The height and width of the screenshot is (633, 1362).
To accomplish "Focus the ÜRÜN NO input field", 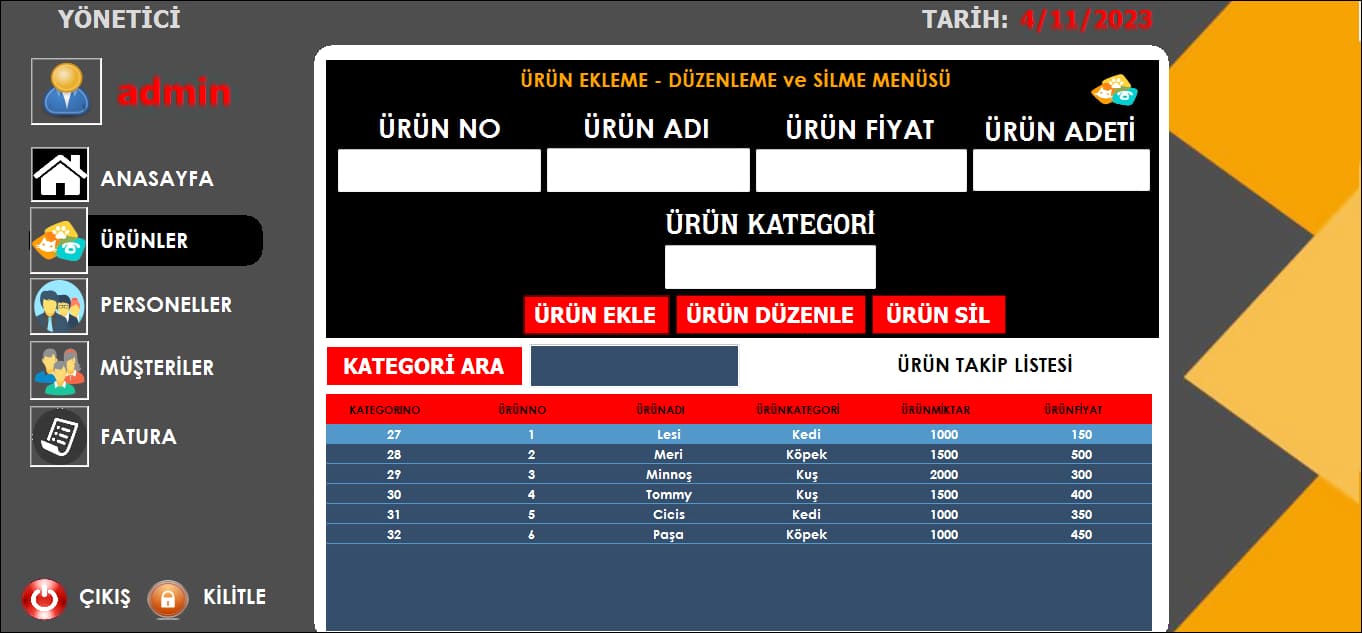I will 439,171.
